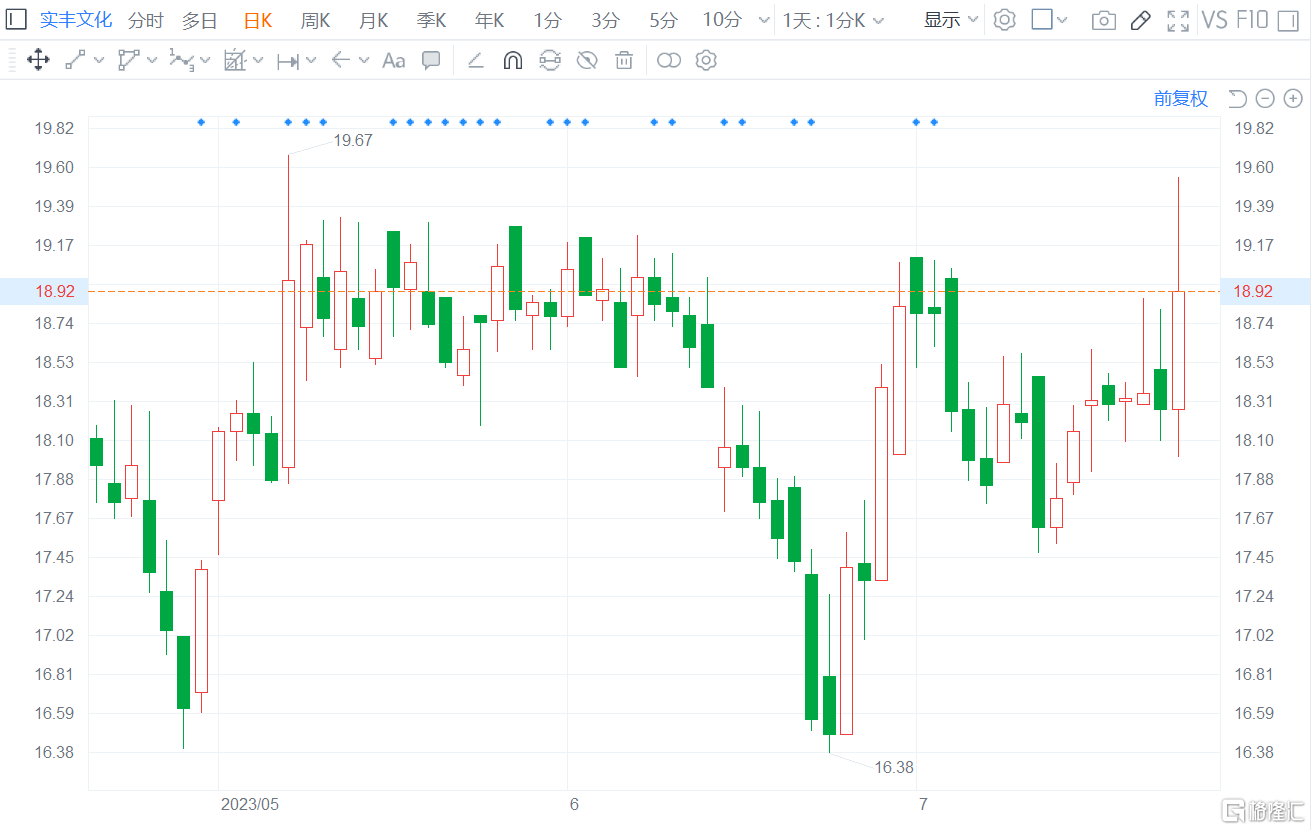The image size is (1311, 830).
Task: Enter fullscreen chart mode
Action: click(1178, 20)
